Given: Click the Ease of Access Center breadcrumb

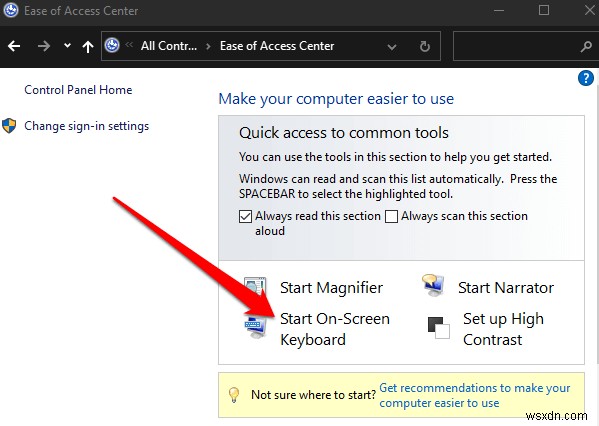Looking at the screenshot, I should click(x=277, y=46).
